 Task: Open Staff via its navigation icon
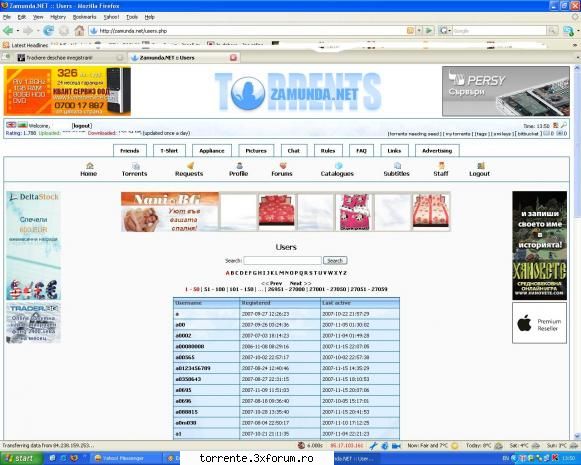click(x=441, y=166)
